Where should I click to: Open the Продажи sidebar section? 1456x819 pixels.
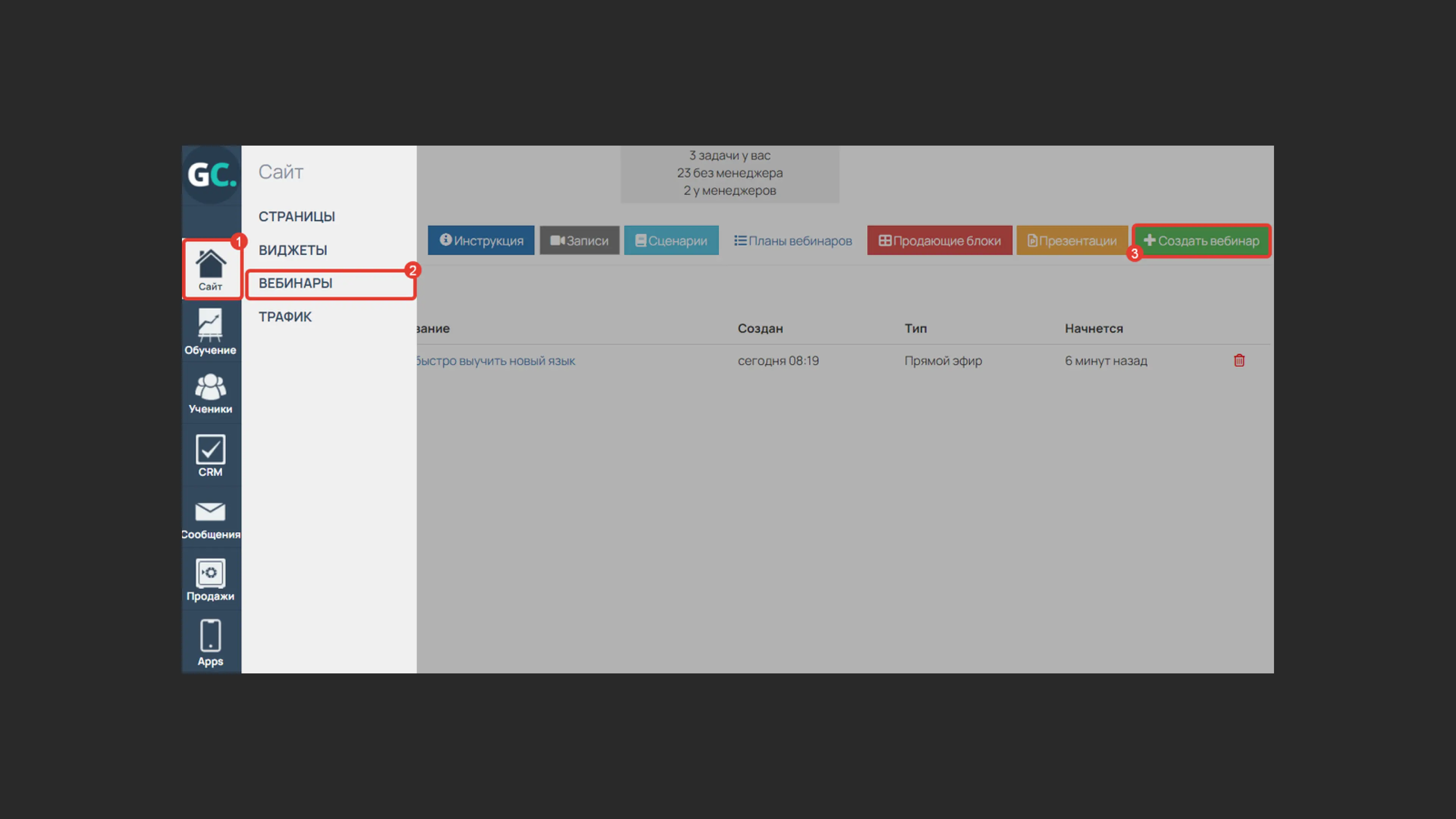(x=210, y=580)
